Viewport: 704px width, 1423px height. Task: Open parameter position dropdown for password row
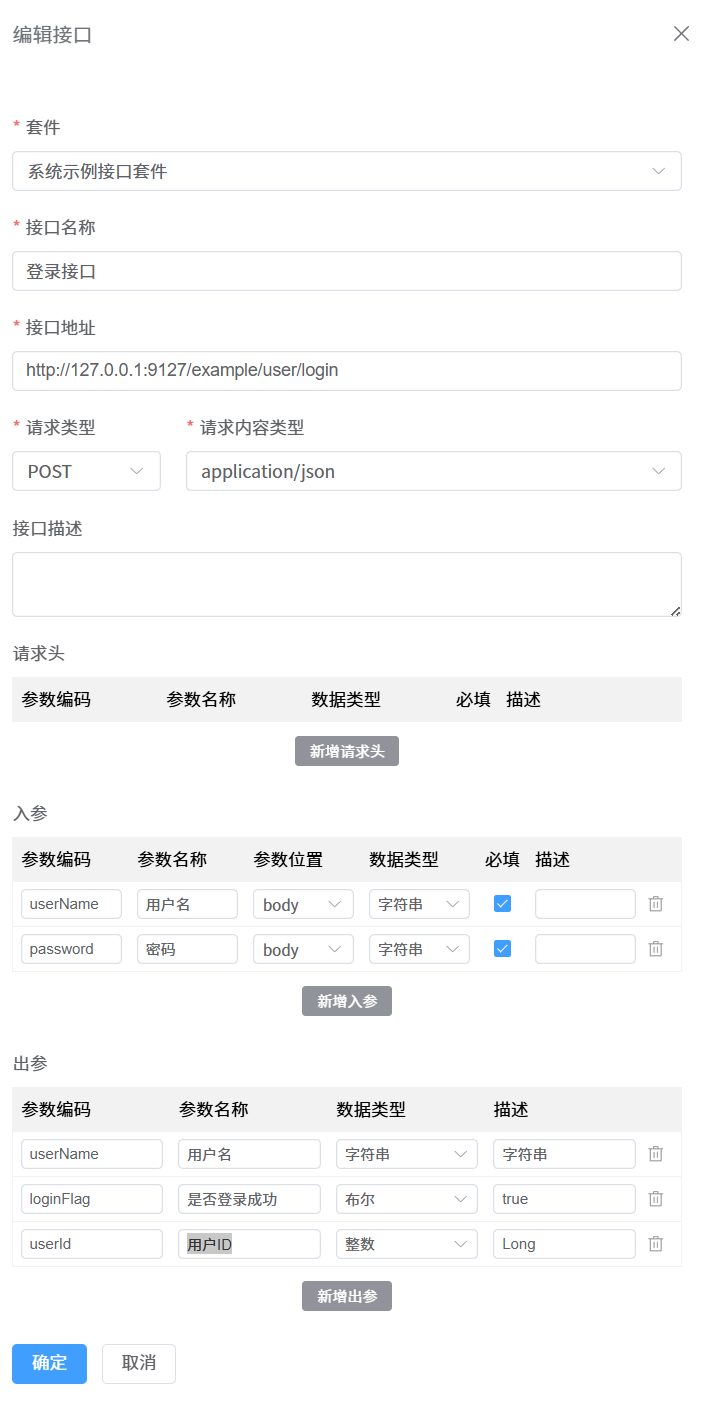point(303,949)
